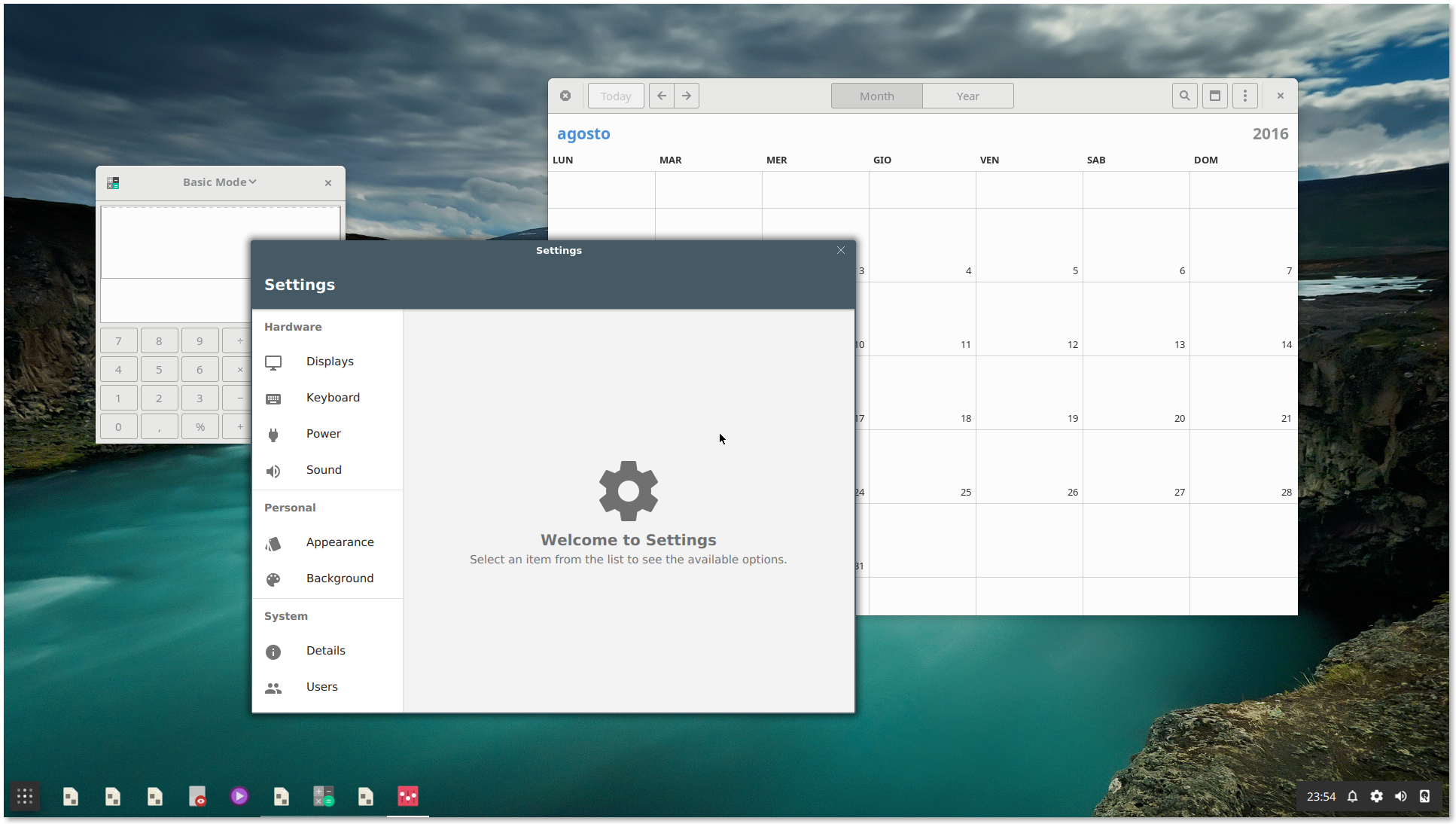This screenshot has height=824, width=1456.
Task: Launch the calculator from the taskbar
Action: coord(324,796)
